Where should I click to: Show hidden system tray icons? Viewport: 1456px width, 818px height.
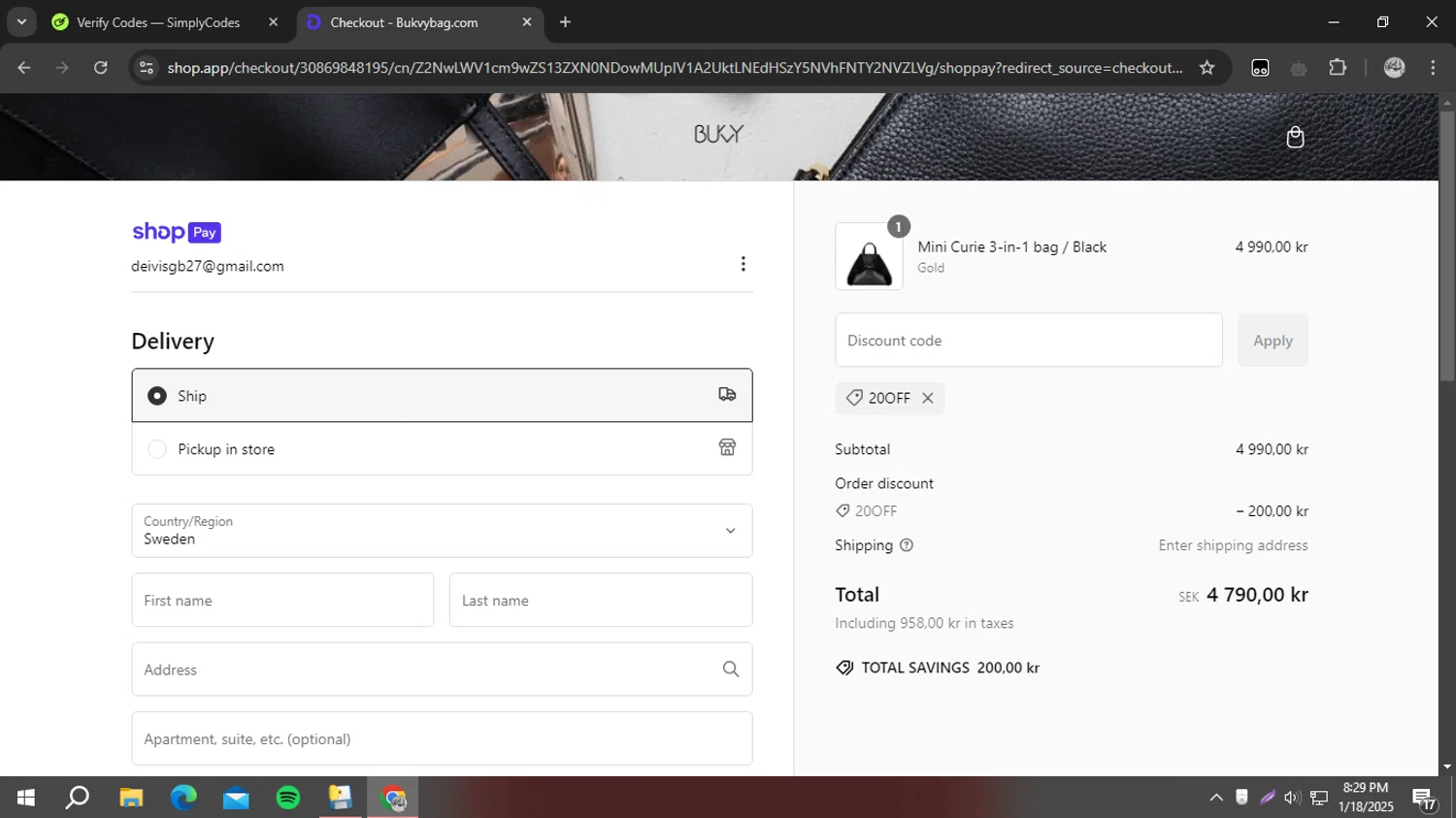coord(1216,798)
